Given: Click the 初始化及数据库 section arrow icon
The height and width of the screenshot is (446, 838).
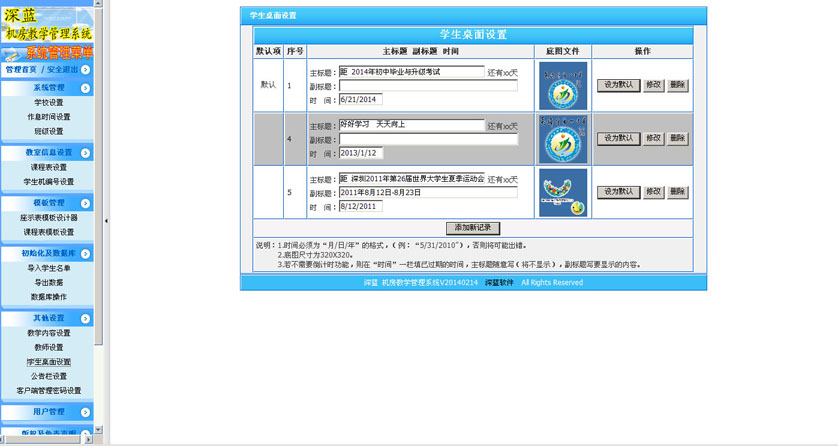Looking at the screenshot, I should tap(85, 254).
